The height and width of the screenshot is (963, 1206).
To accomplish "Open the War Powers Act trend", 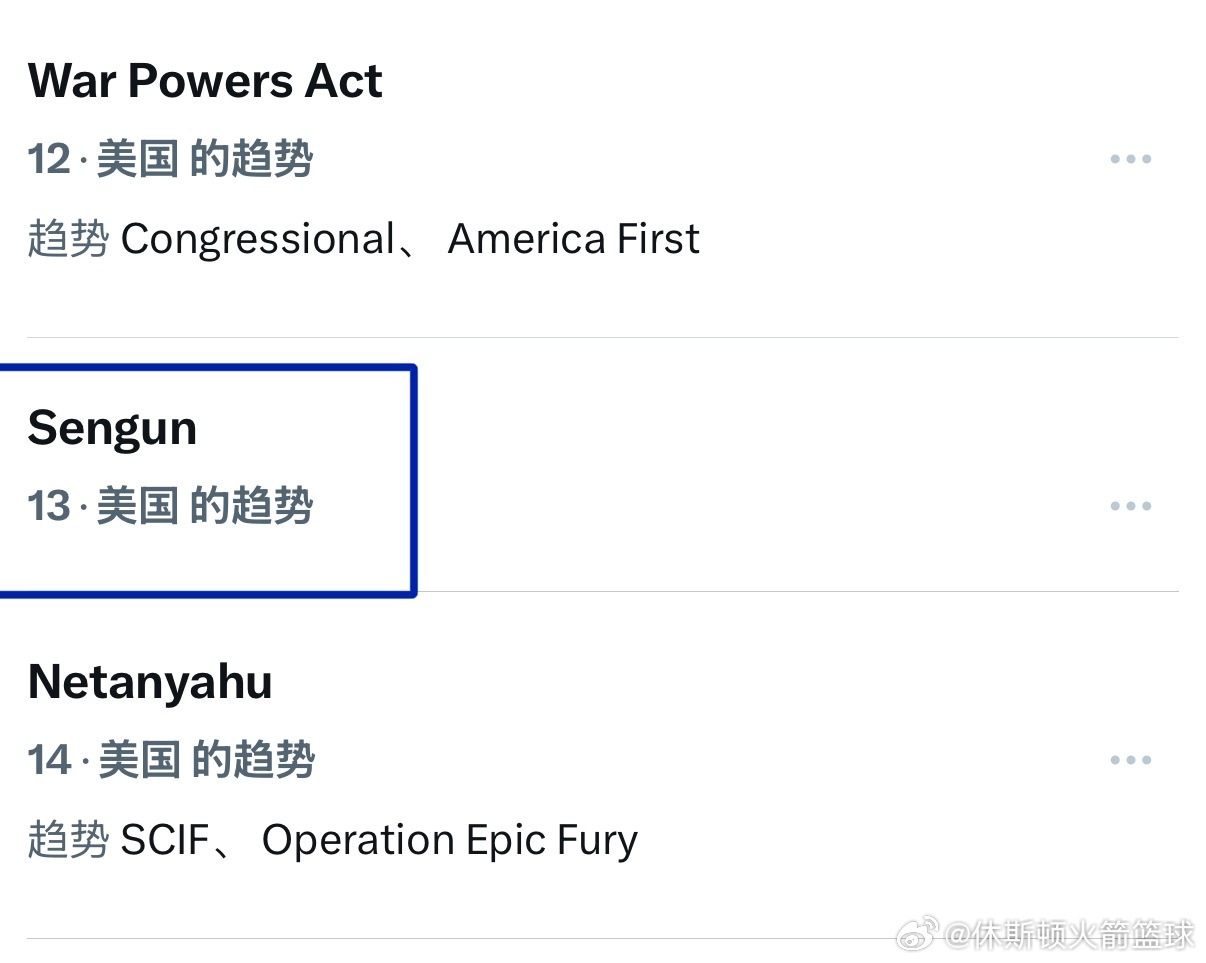I will click(205, 80).
